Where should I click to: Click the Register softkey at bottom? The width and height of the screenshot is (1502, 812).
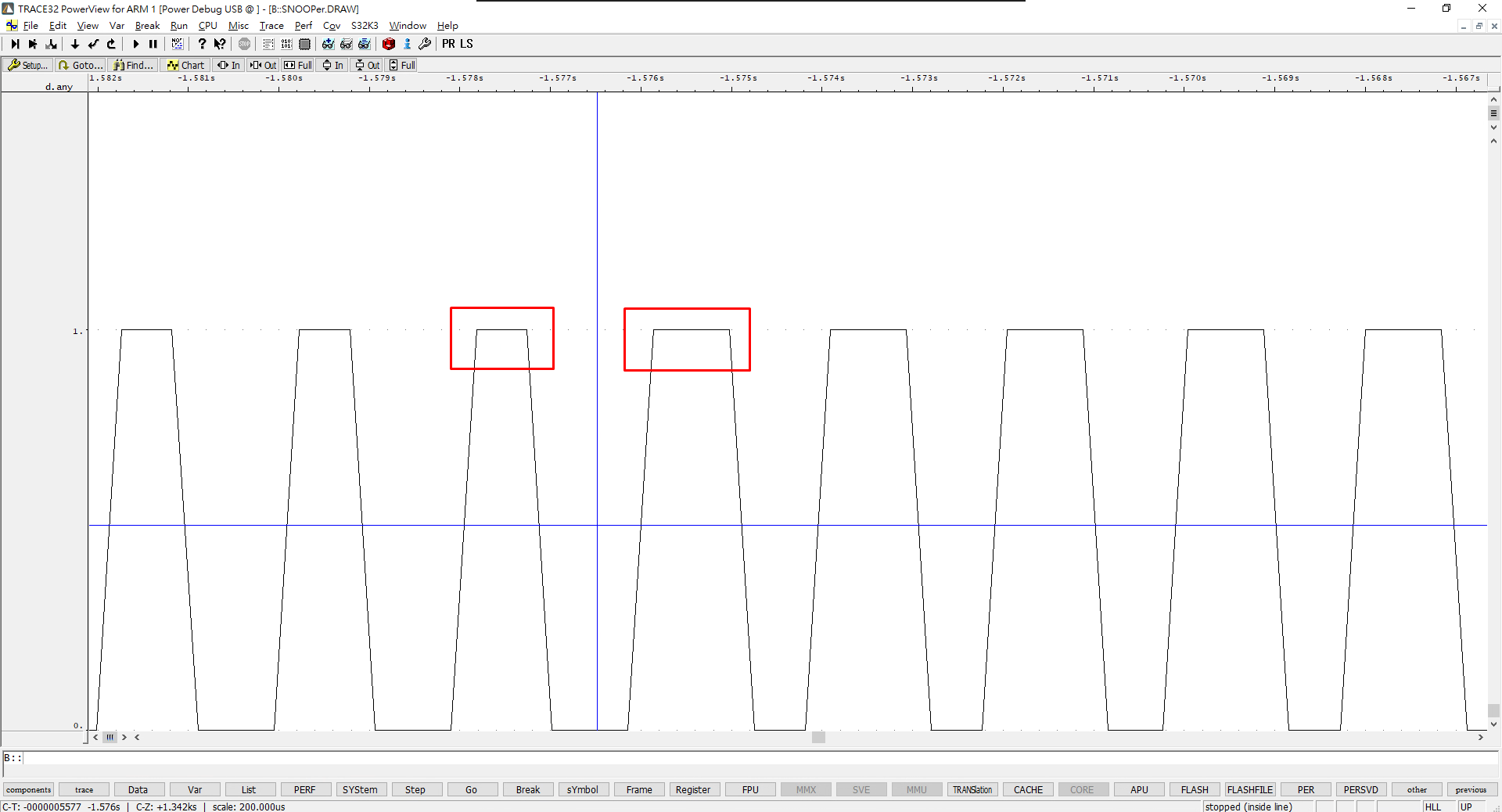click(x=693, y=789)
